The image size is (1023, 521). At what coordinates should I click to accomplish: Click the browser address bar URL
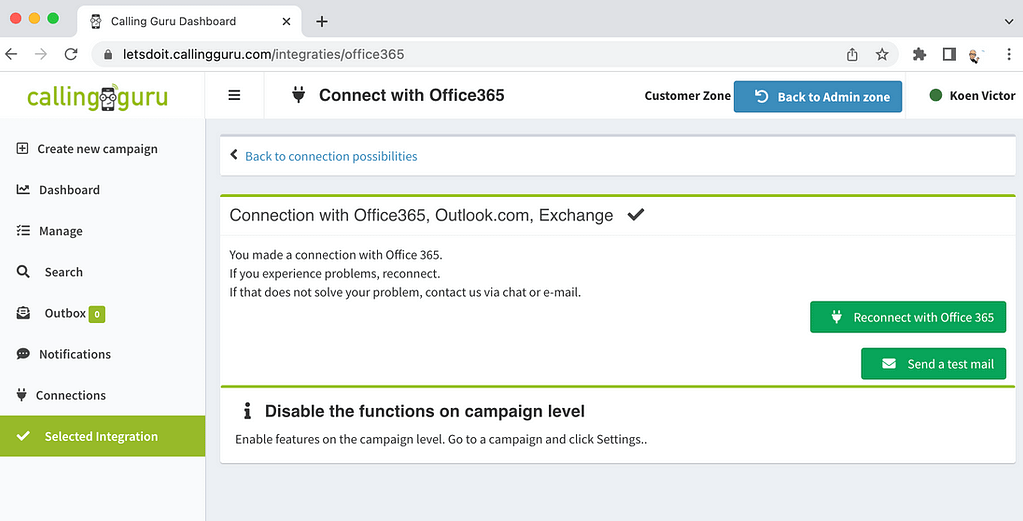point(264,55)
